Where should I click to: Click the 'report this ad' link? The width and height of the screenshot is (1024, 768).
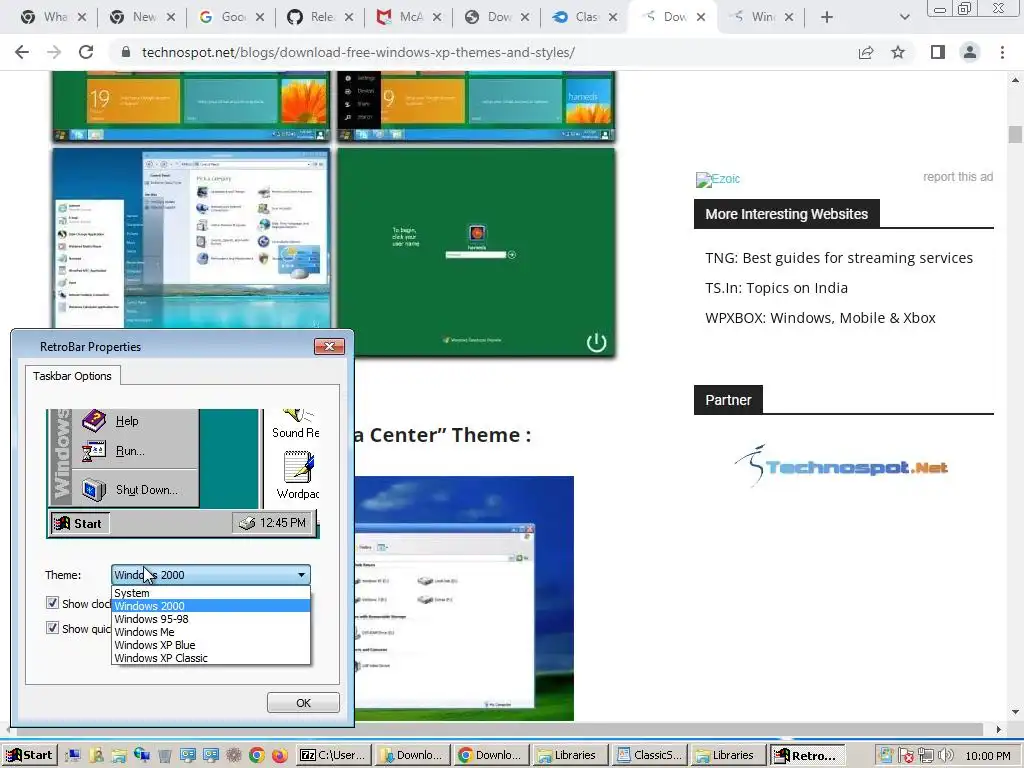(957, 177)
